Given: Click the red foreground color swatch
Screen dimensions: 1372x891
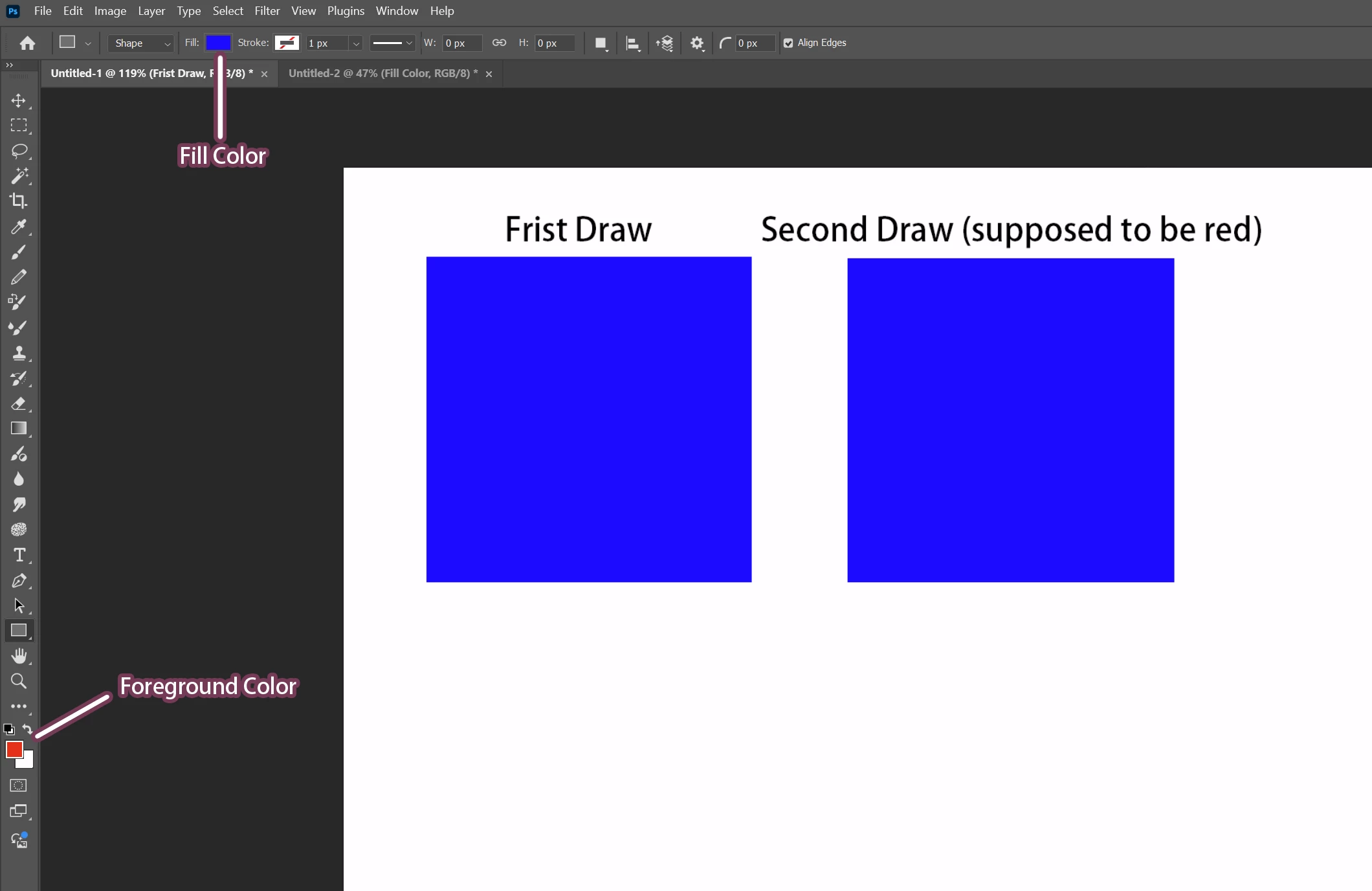Looking at the screenshot, I should tap(14, 749).
